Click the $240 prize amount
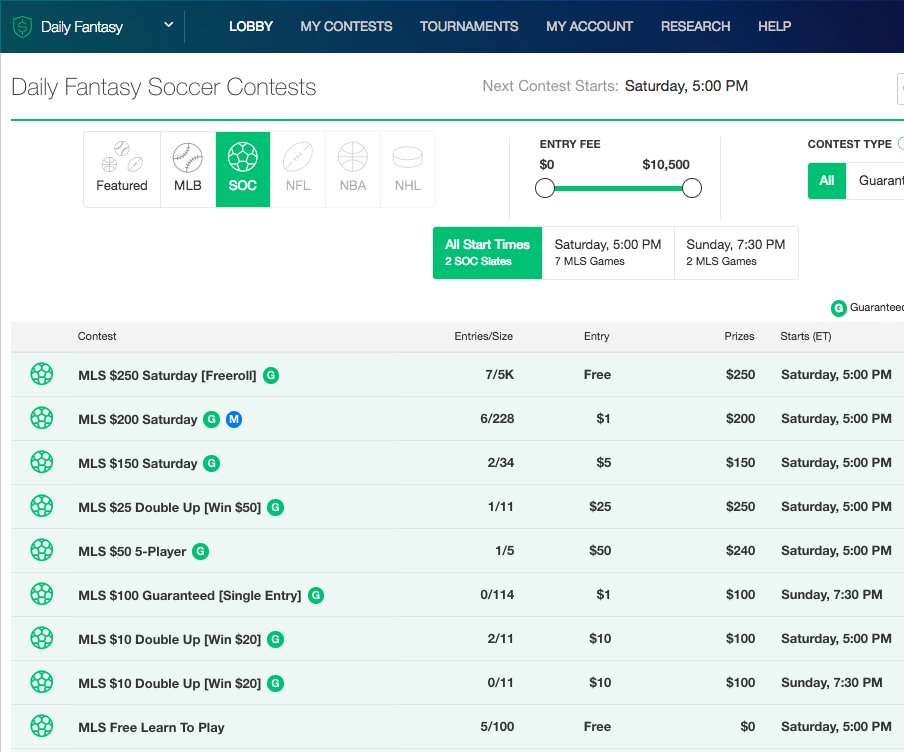 click(x=740, y=550)
